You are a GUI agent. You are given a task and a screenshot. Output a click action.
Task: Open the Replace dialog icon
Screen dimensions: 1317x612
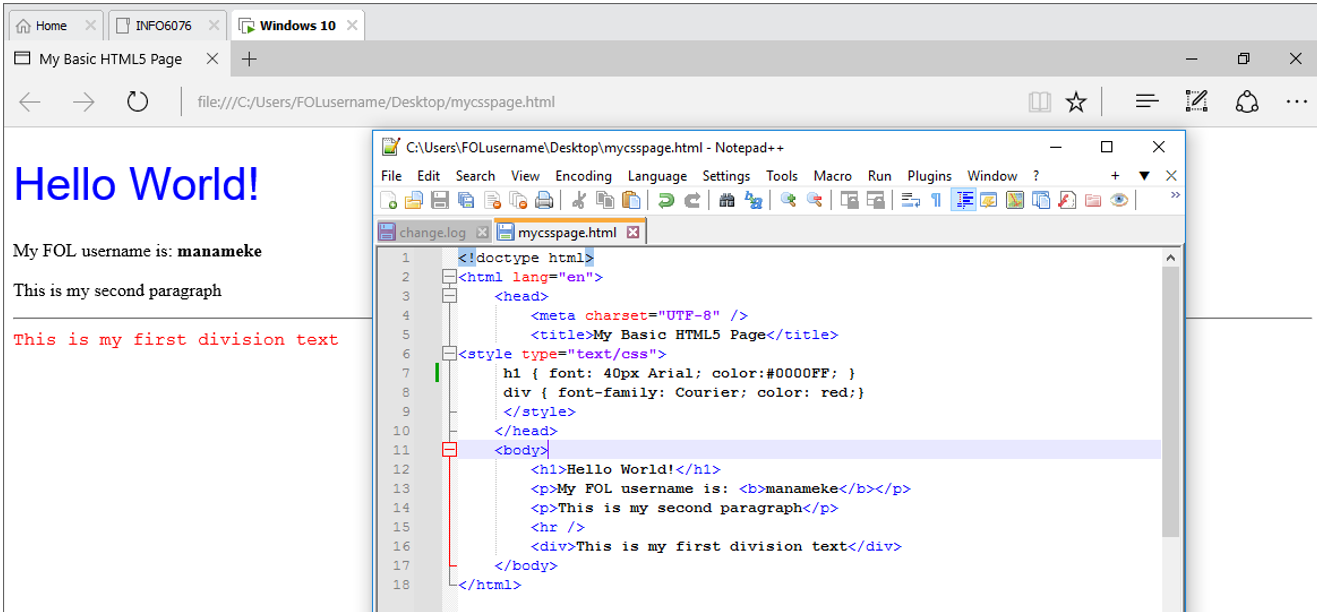tap(752, 200)
